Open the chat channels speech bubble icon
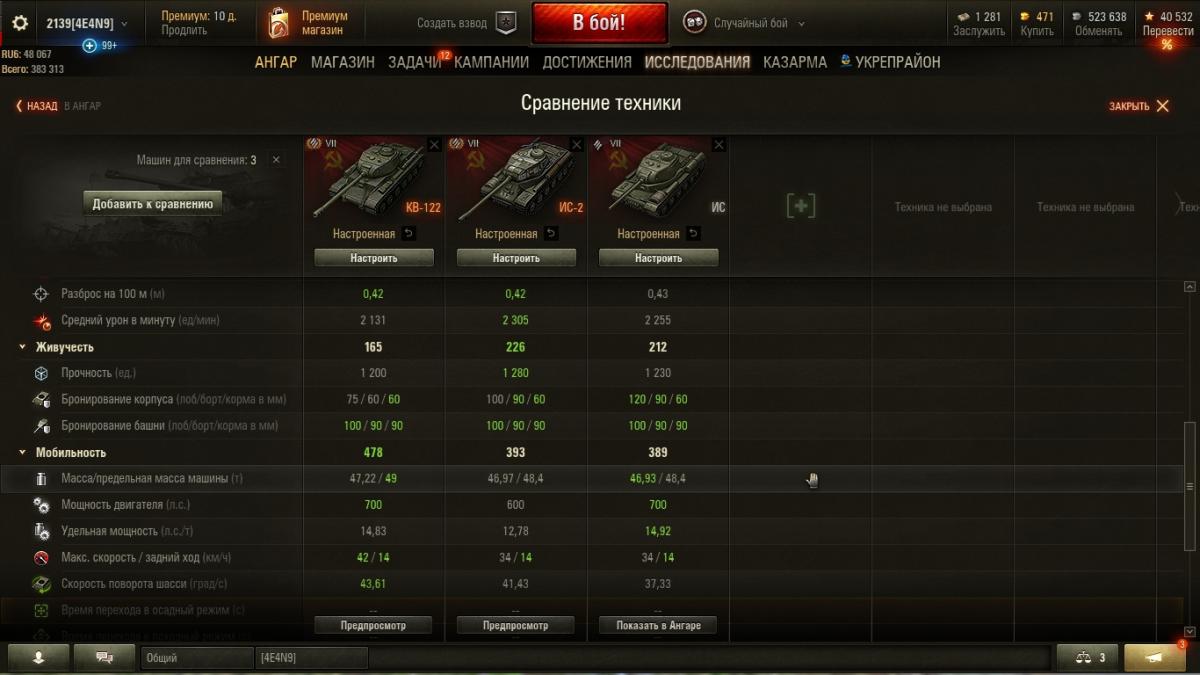 click(104, 657)
